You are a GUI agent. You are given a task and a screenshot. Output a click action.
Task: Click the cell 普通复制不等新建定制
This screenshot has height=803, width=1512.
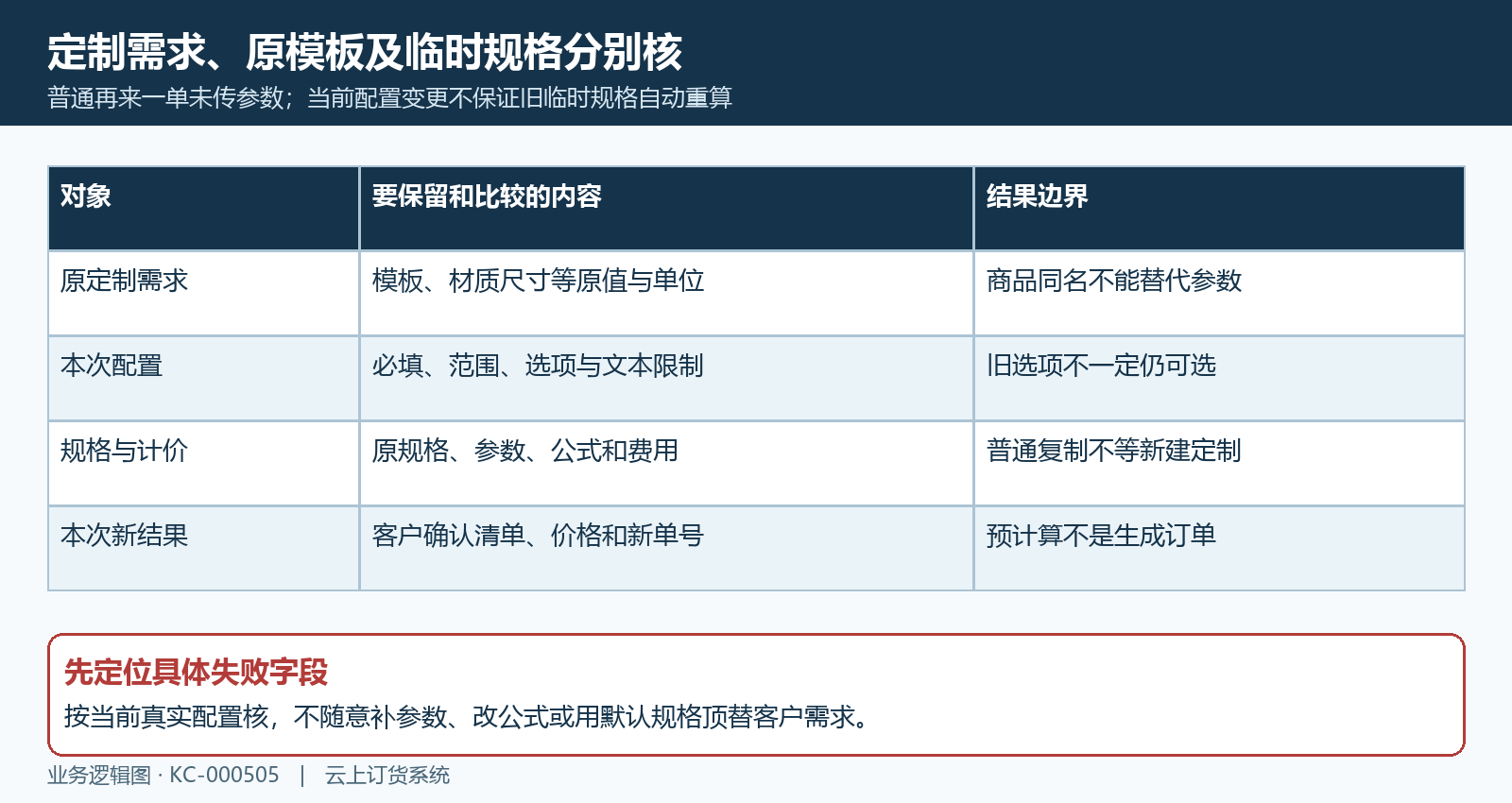click(1219, 464)
